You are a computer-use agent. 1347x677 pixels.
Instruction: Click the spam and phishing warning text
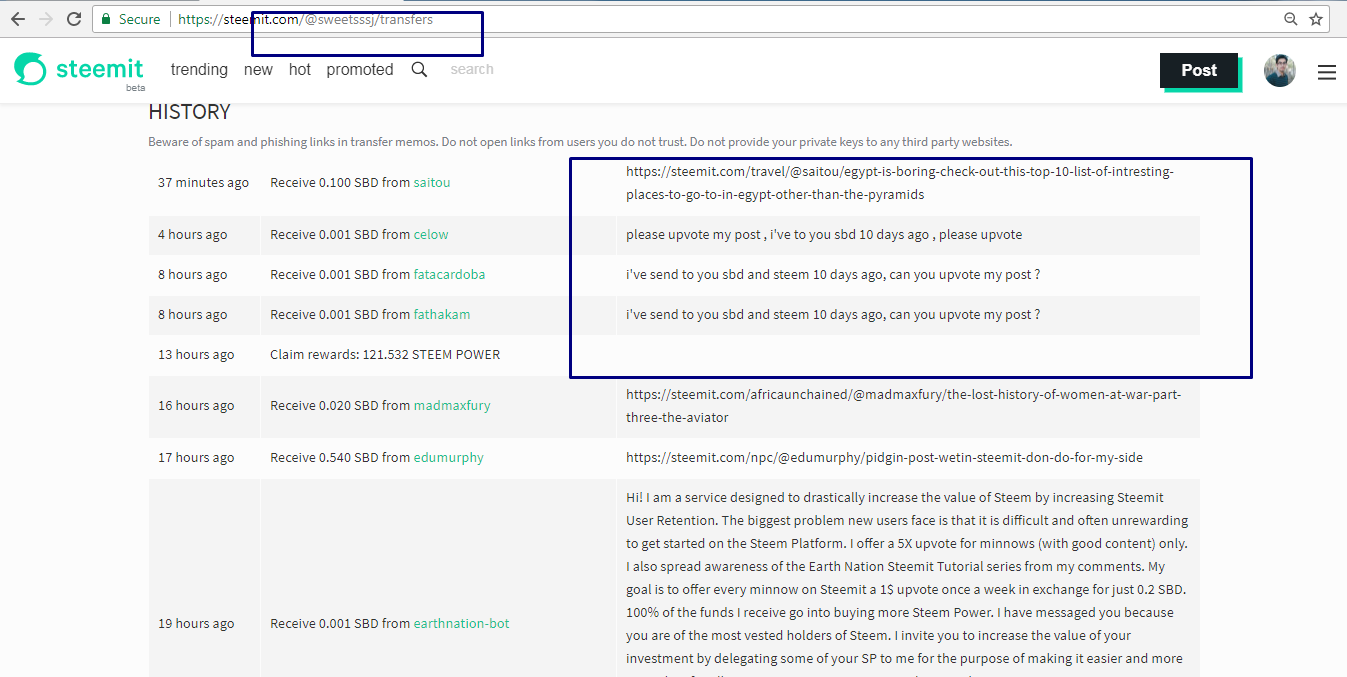point(580,142)
